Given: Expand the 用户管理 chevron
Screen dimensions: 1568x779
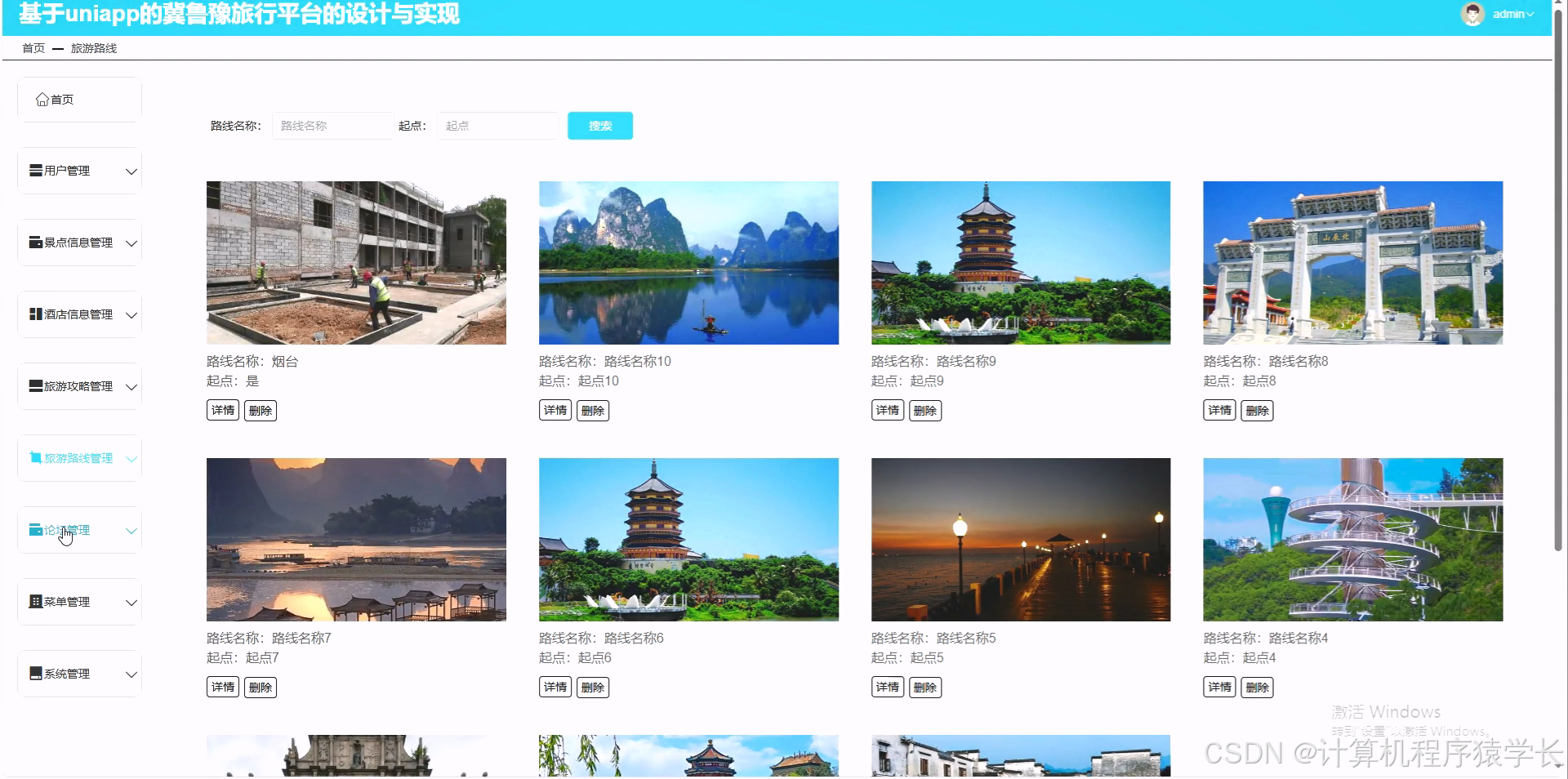Looking at the screenshot, I should (131, 171).
